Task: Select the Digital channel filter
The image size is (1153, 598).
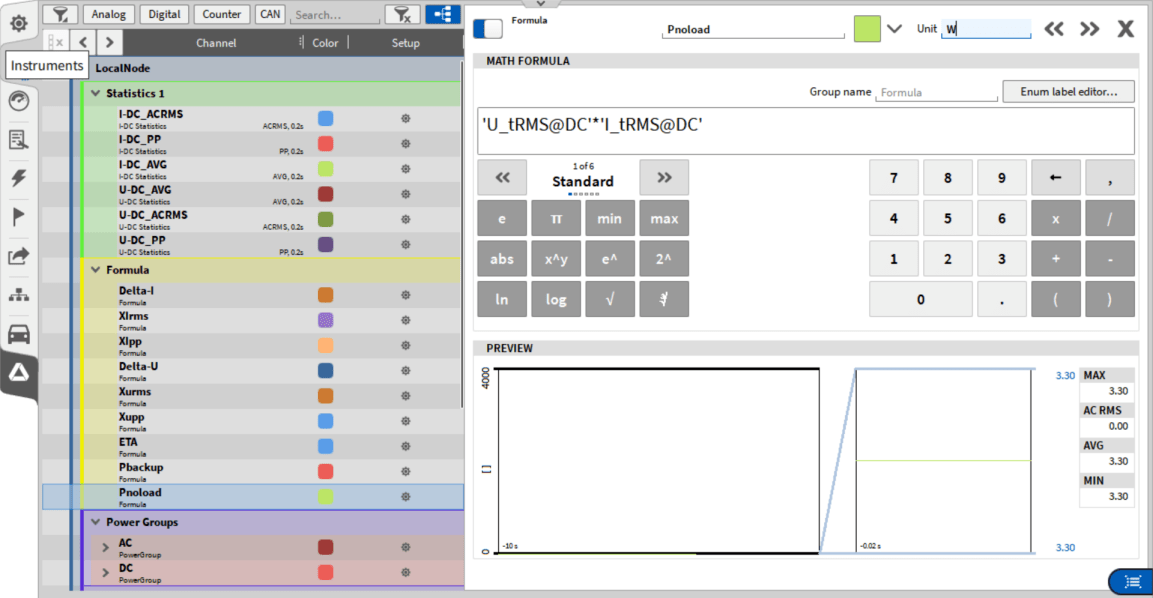Action: (x=163, y=14)
